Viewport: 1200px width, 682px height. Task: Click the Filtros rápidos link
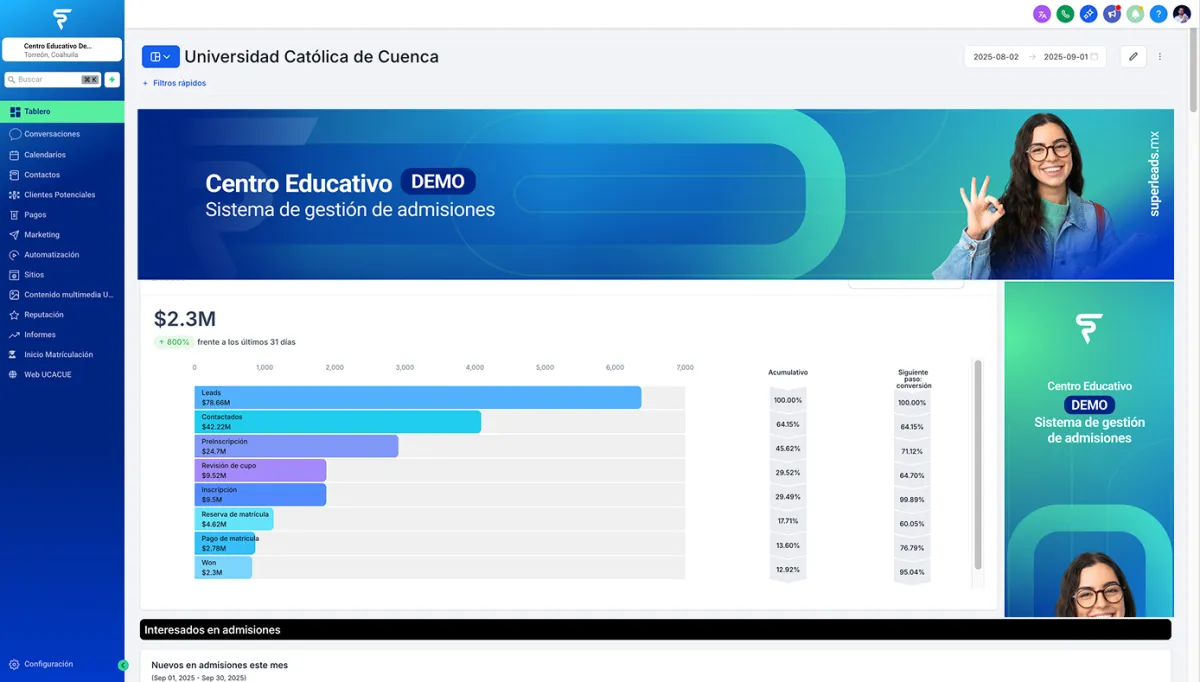175,82
